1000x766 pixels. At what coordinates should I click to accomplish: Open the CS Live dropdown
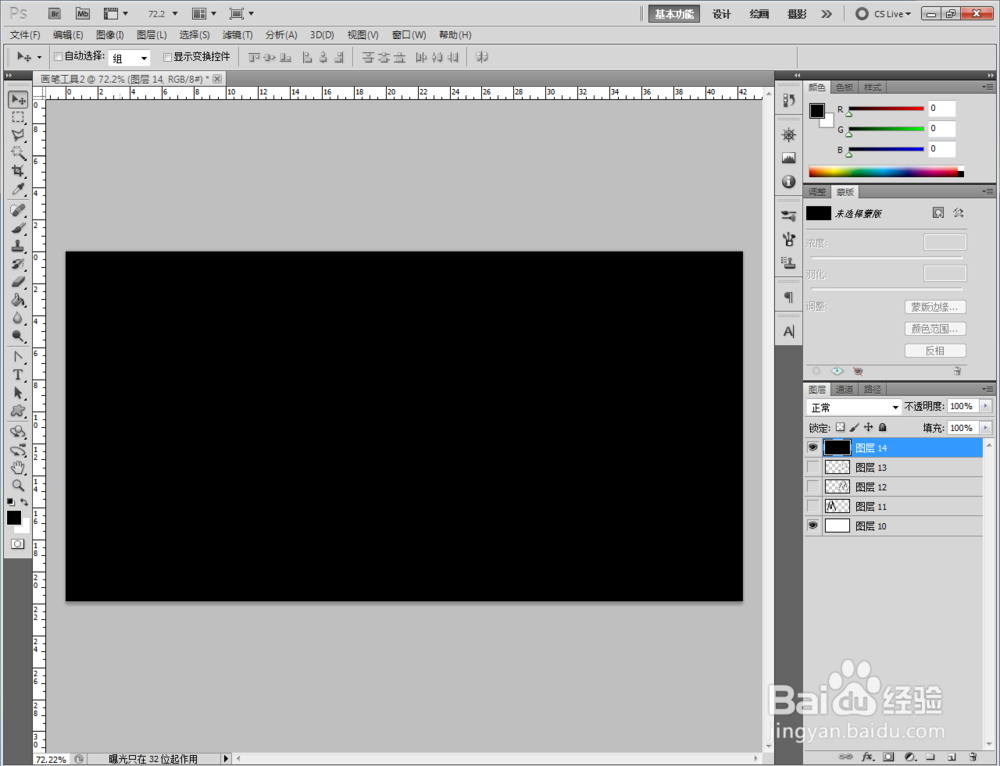(884, 13)
